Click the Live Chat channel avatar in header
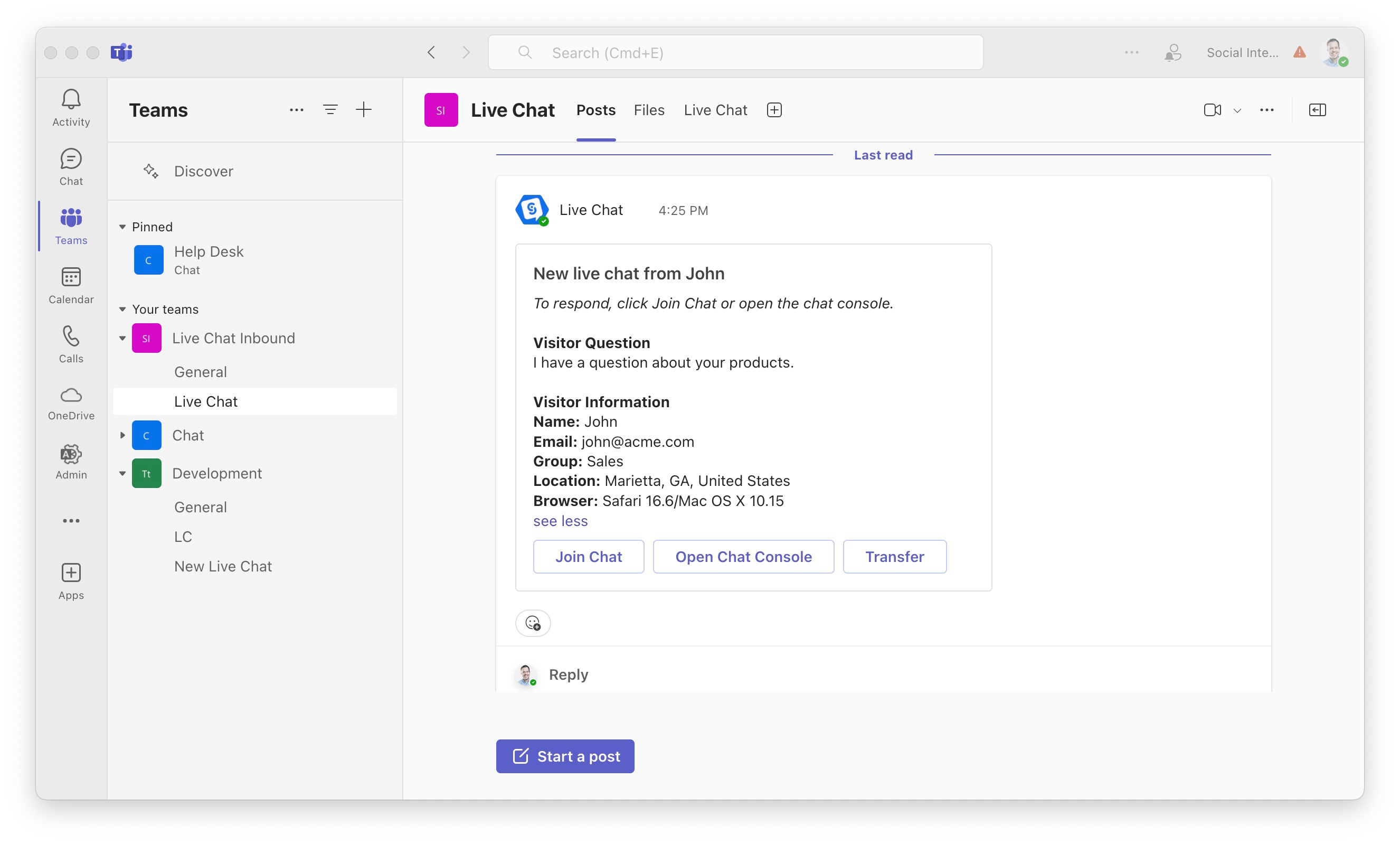Viewport: 1400px width, 844px height. point(441,110)
